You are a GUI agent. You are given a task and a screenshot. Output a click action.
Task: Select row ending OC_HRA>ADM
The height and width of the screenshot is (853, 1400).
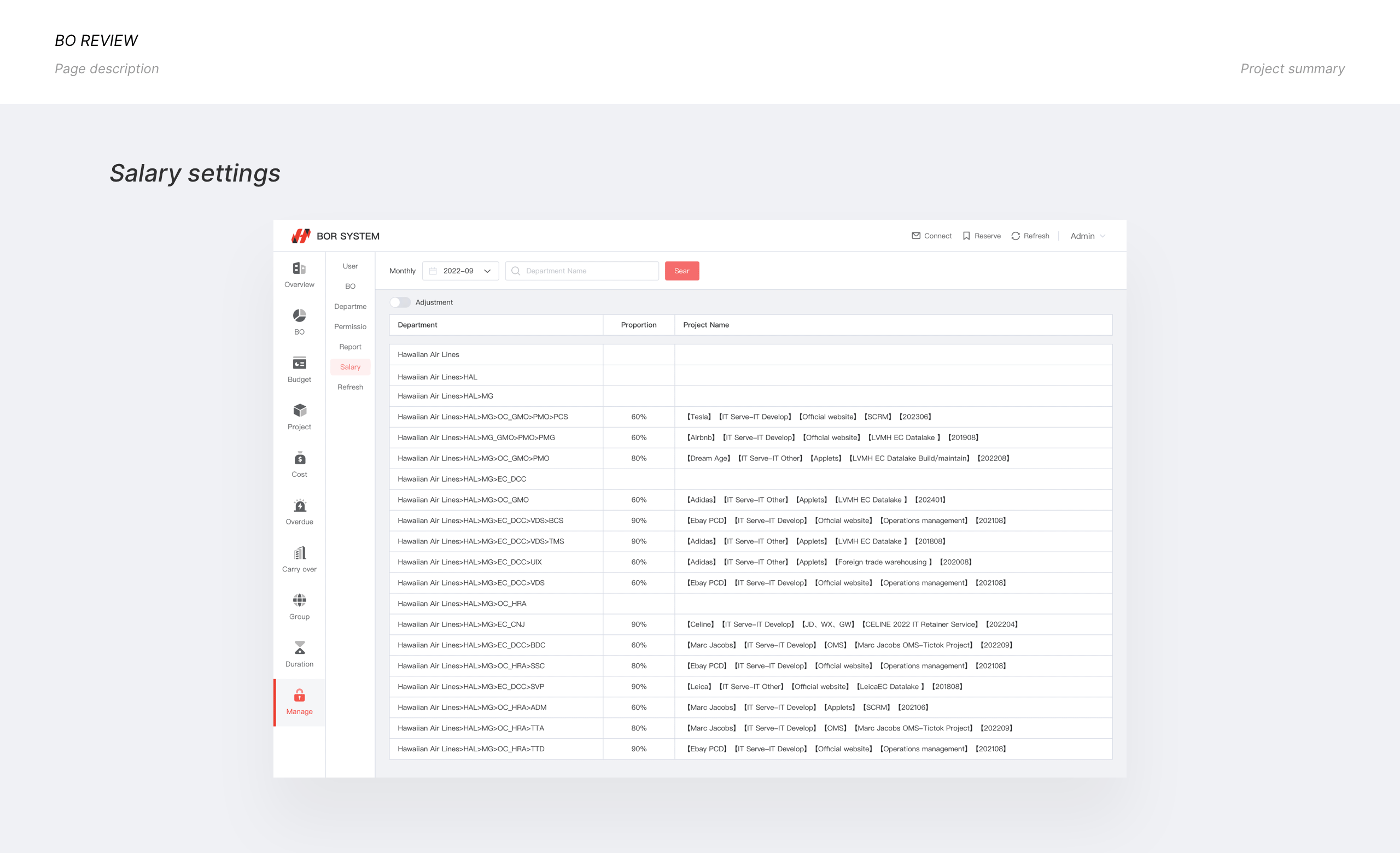[750, 707]
